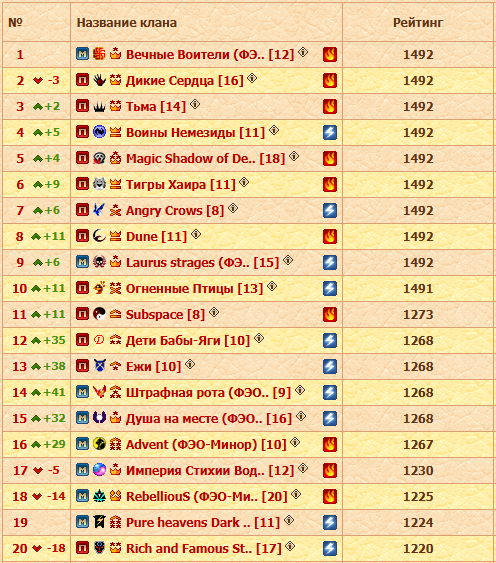
Task: Click info icon next to RebelliouS clan
Action: tap(296, 494)
